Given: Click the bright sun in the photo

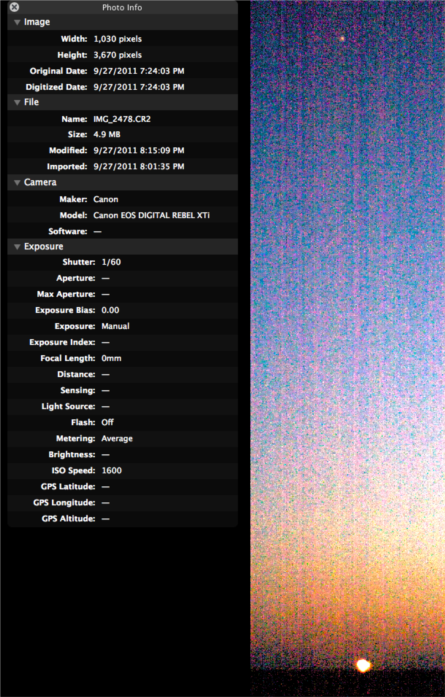Looking at the screenshot, I should coord(363,665).
